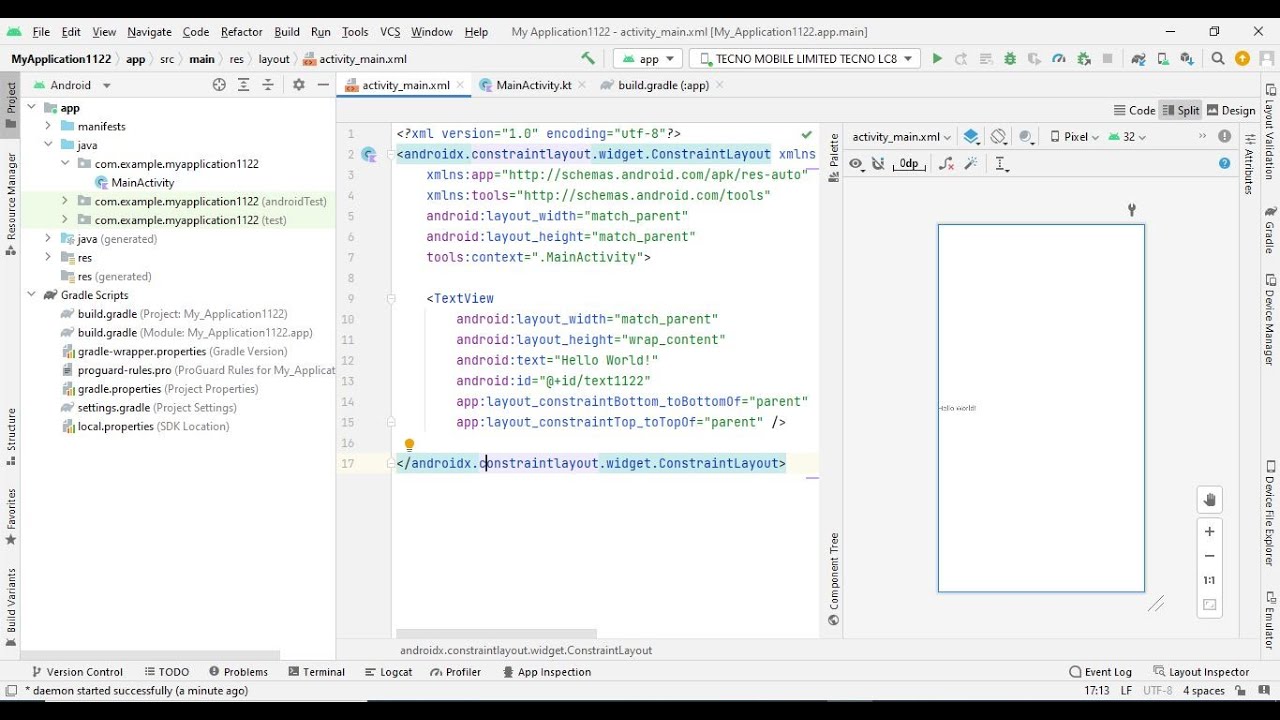
Task: Open the Terminal tool window
Action: pyautogui.click(x=316, y=672)
